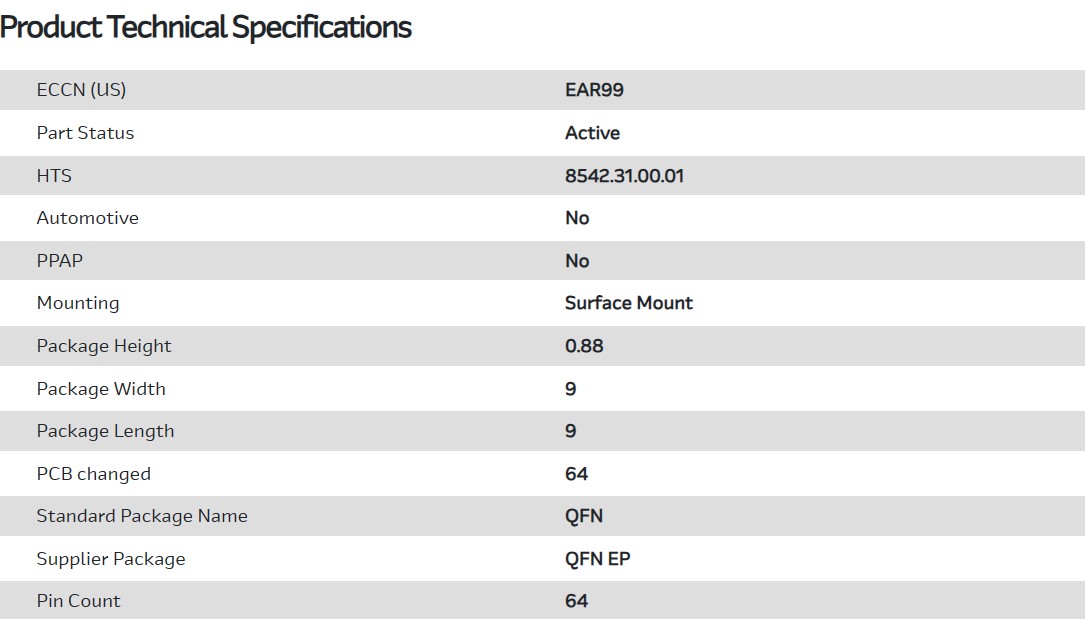Click the Standard Package Name value QFN

coord(584,516)
